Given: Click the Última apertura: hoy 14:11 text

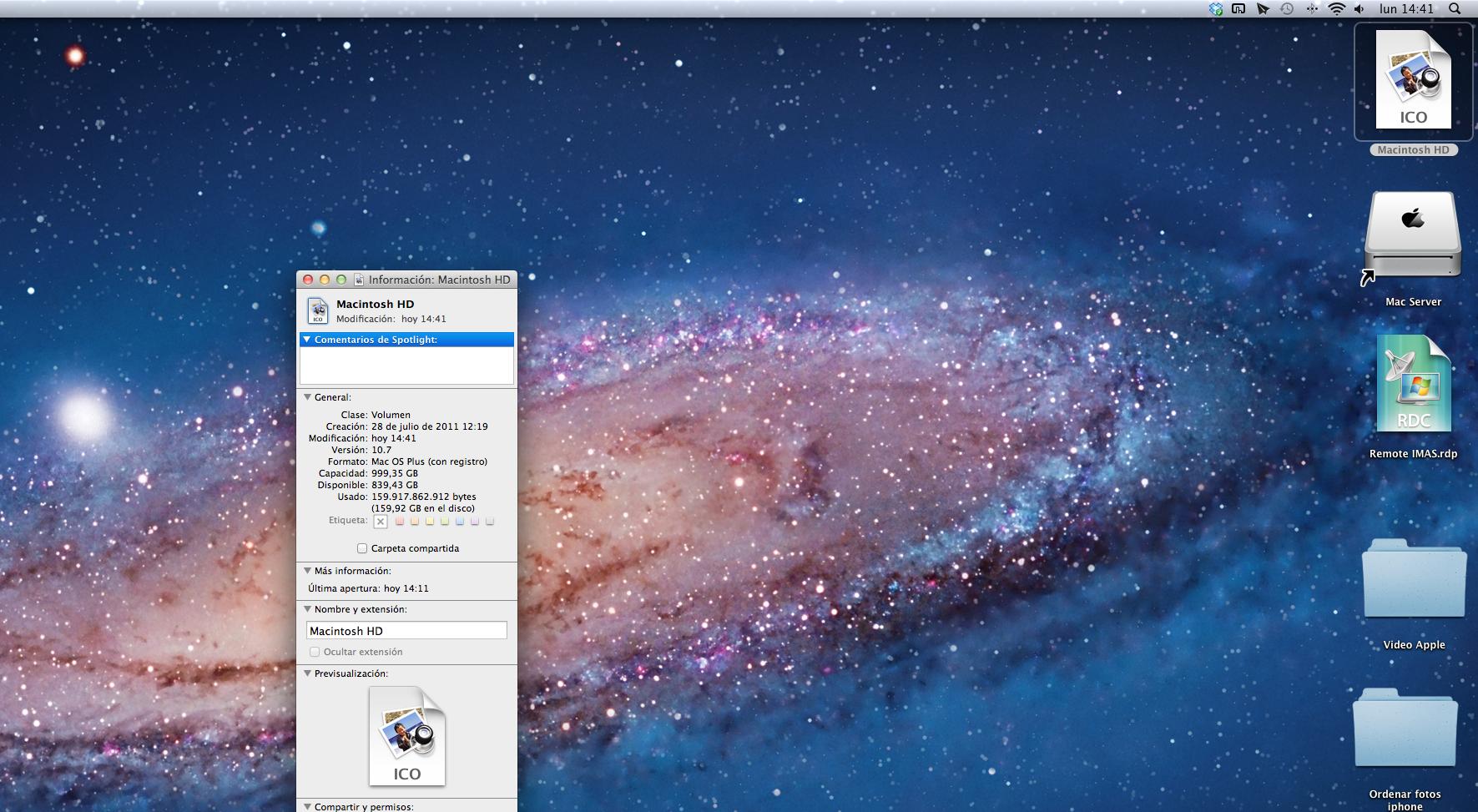Looking at the screenshot, I should [368, 588].
